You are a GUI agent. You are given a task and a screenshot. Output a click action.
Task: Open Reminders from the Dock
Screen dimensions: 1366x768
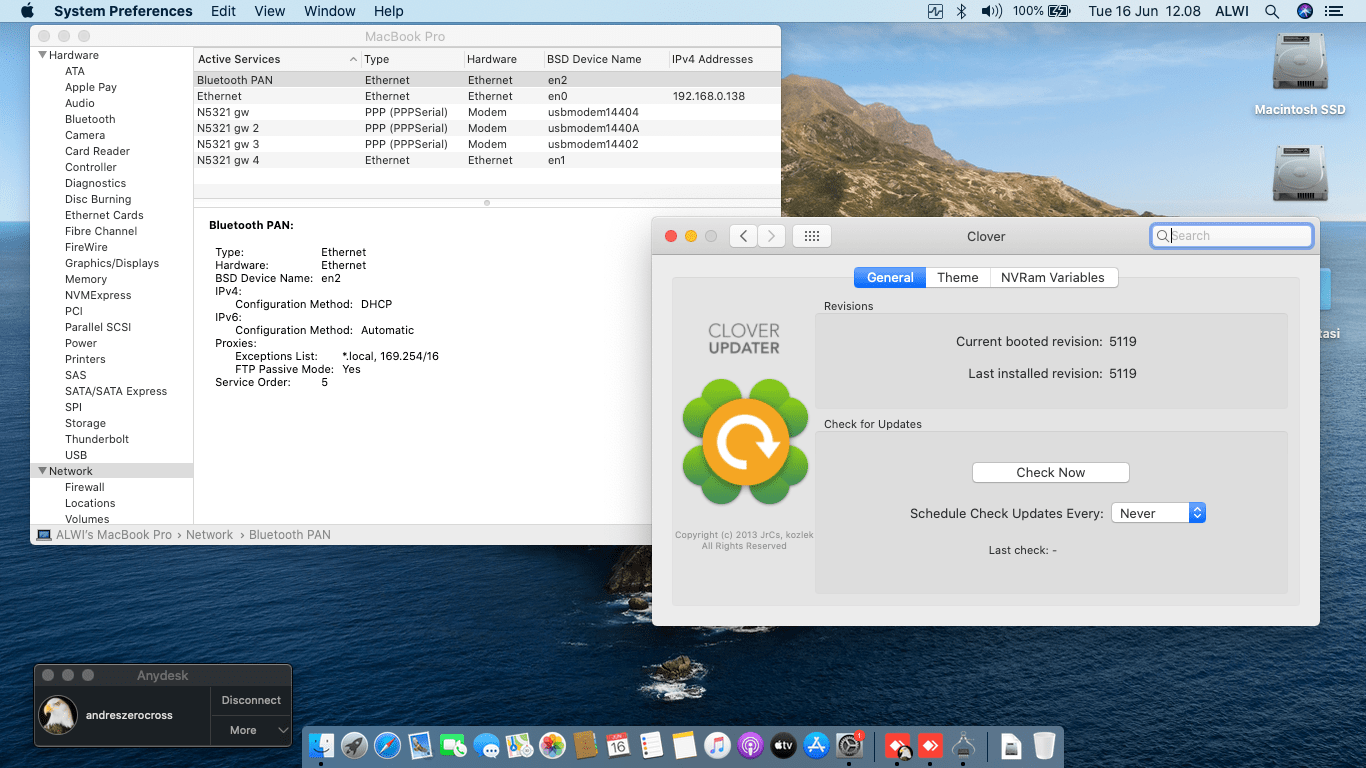click(x=651, y=745)
